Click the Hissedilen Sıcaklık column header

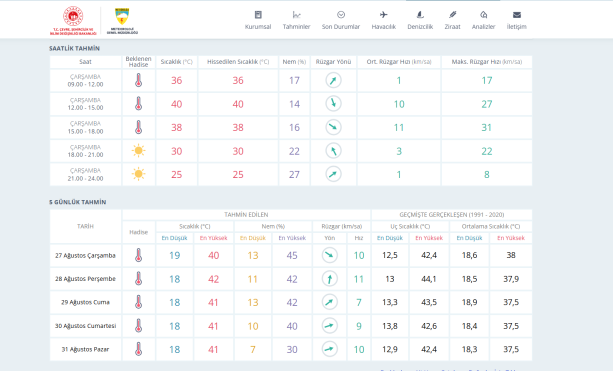tap(238, 62)
